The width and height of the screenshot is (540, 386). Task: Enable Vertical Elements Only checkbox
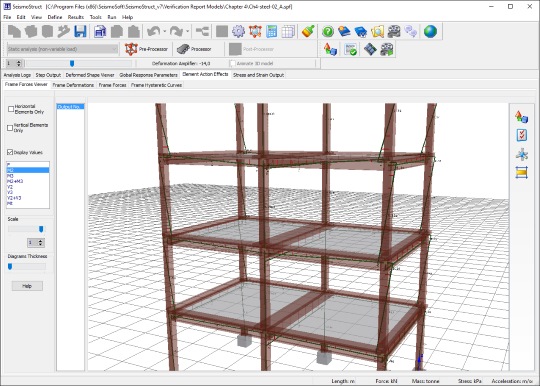tap(10, 128)
